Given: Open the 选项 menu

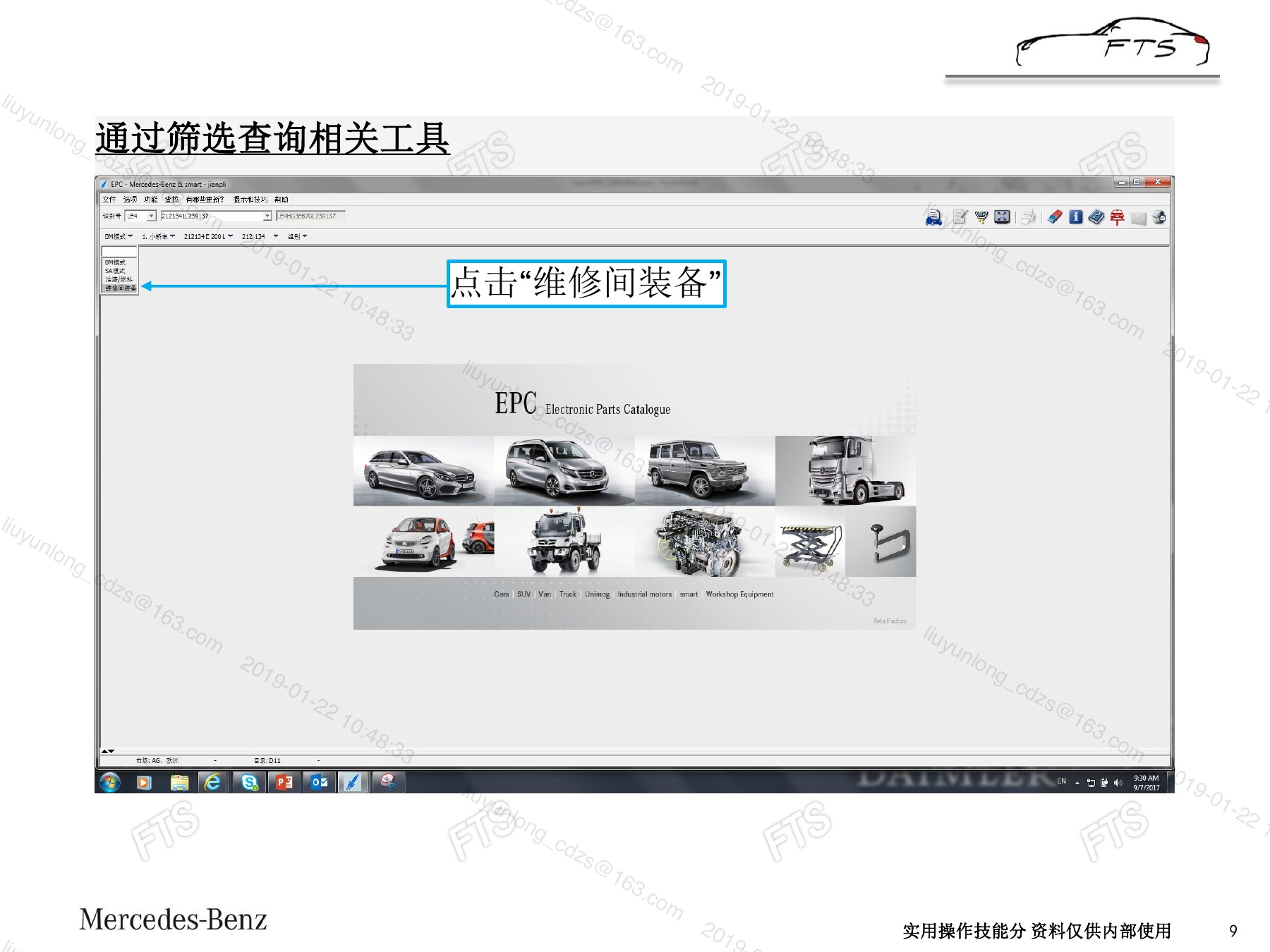Looking at the screenshot, I should (x=131, y=200).
